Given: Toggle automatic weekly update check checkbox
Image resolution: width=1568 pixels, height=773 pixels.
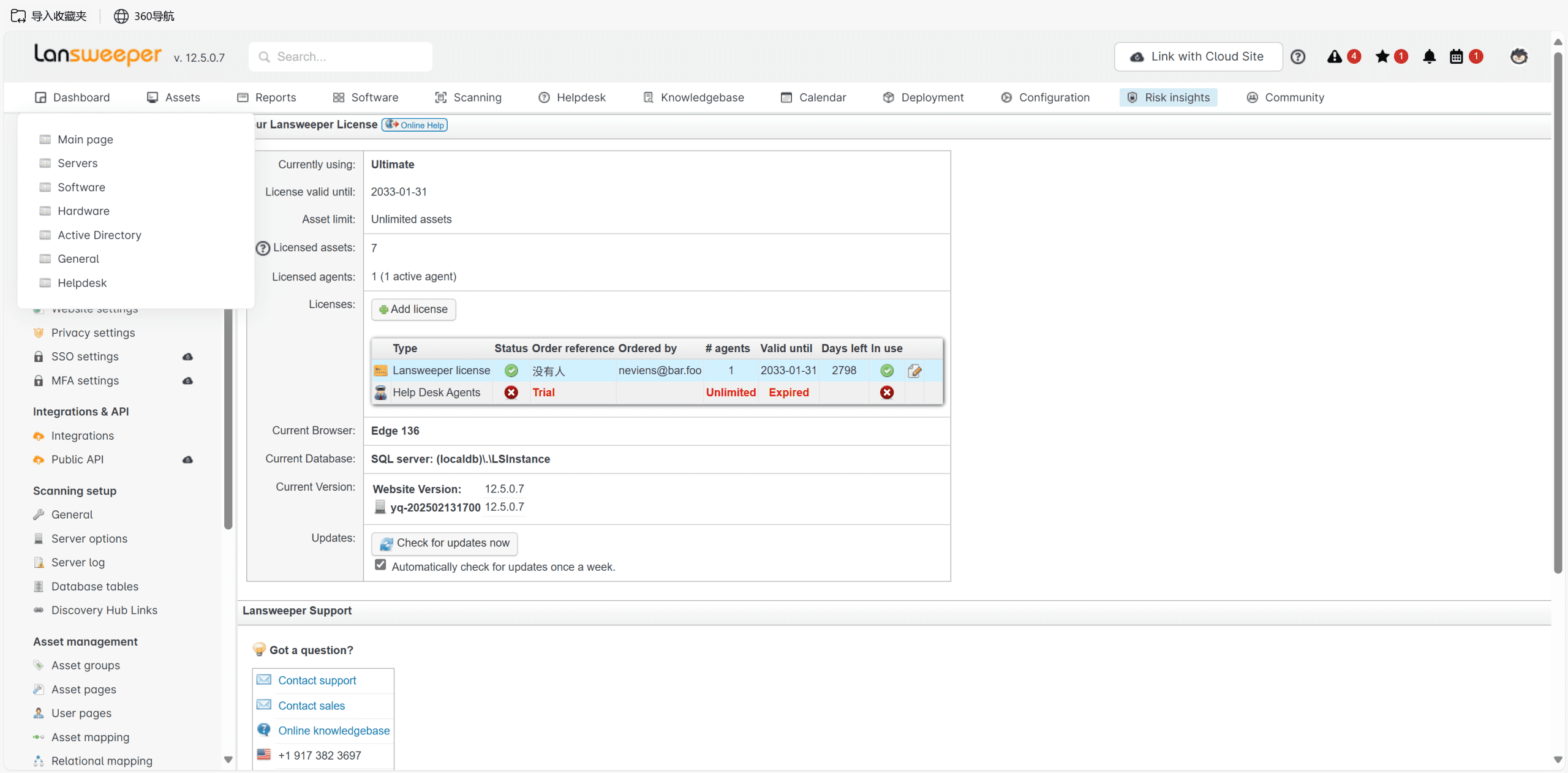Looking at the screenshot, I should 380,565.
